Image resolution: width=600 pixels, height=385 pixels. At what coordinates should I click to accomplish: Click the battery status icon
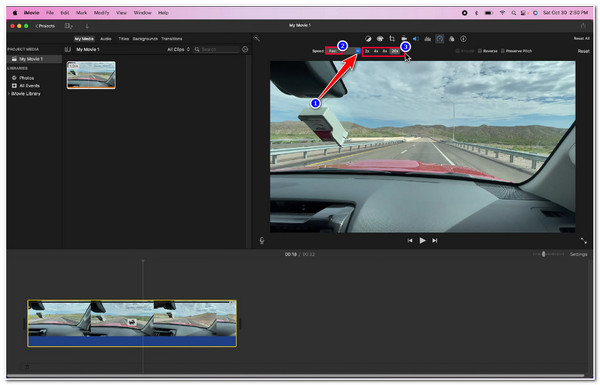point(489,13)
